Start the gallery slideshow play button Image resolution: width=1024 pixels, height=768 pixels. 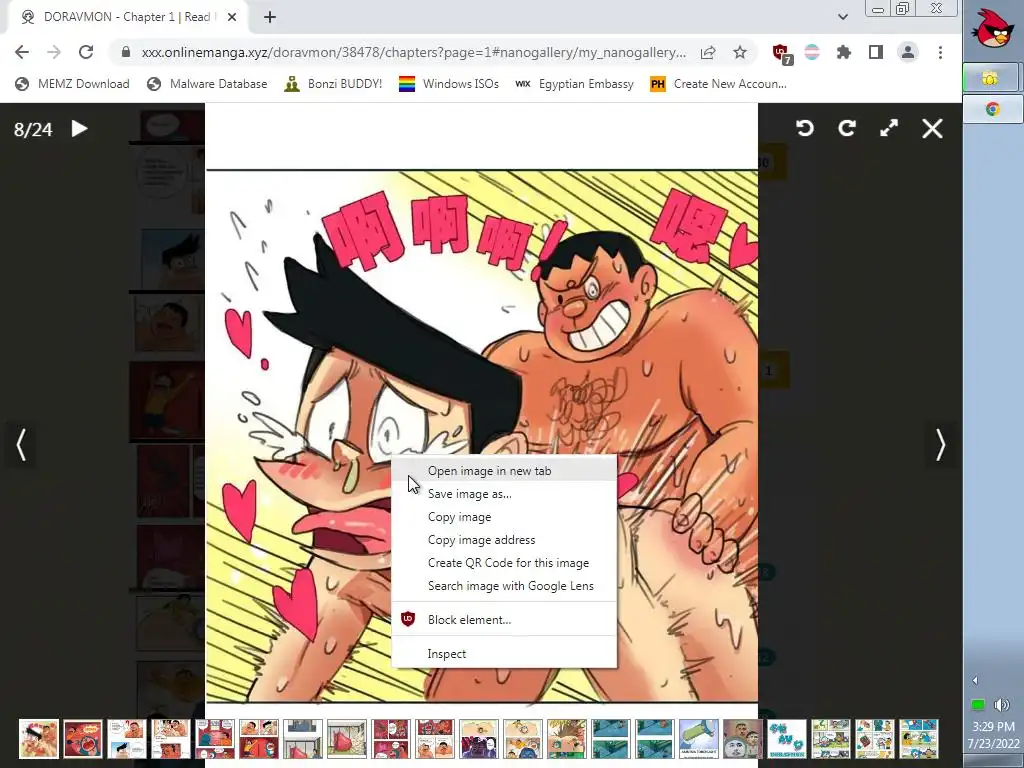(79, 129)
